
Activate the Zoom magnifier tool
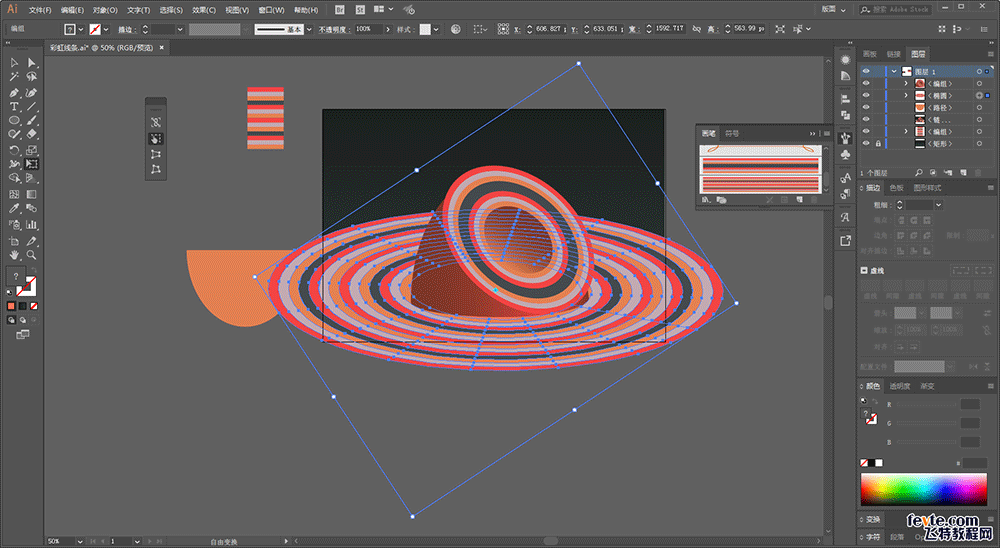tap(32, 255)
